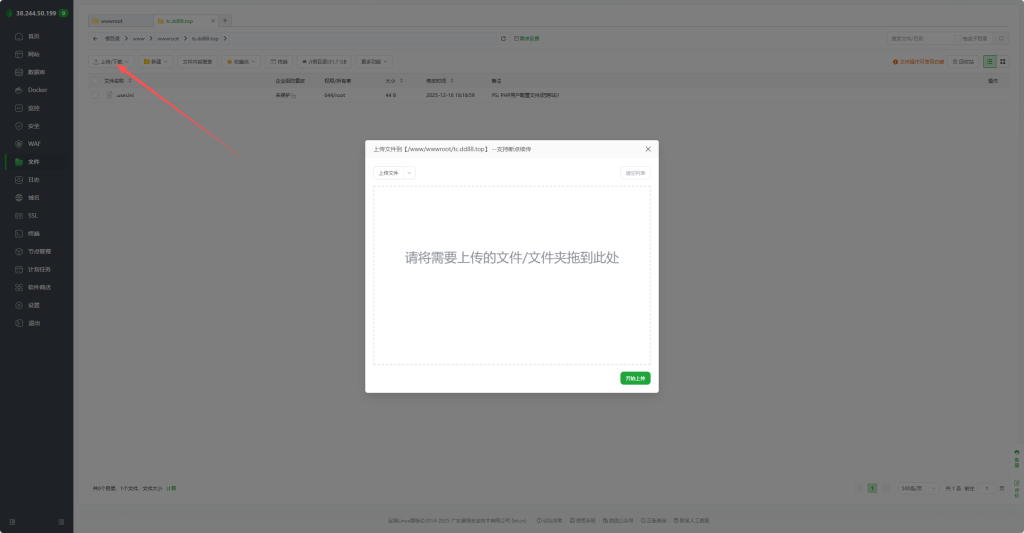1024x533 pixels.
Task: Click www in the breadcrumb
Action: point(138,39)
